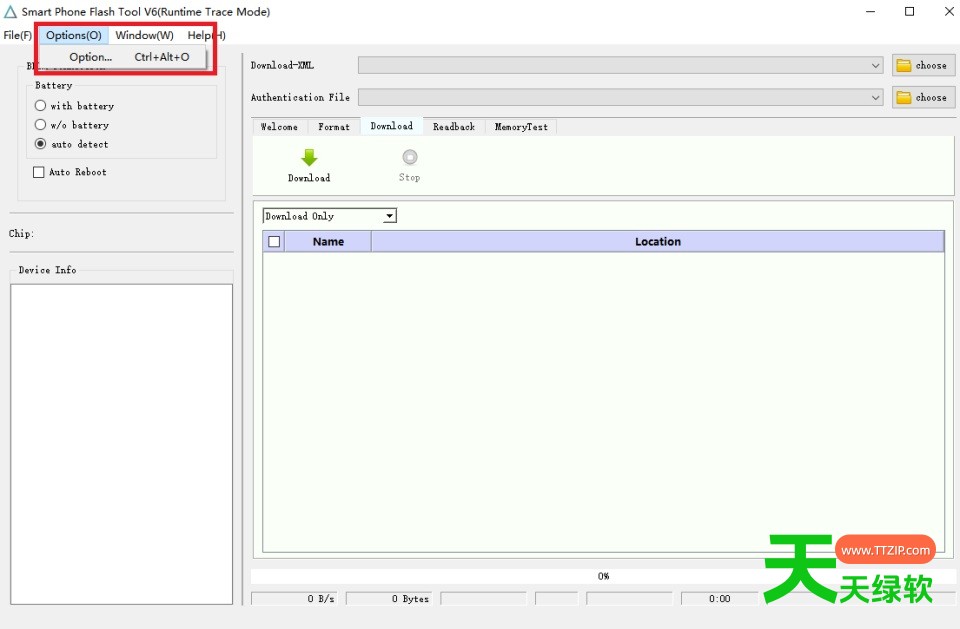This screenshot has width=960, height=629.
Task: Click the gray Stop icon
Action: [410, 157]
